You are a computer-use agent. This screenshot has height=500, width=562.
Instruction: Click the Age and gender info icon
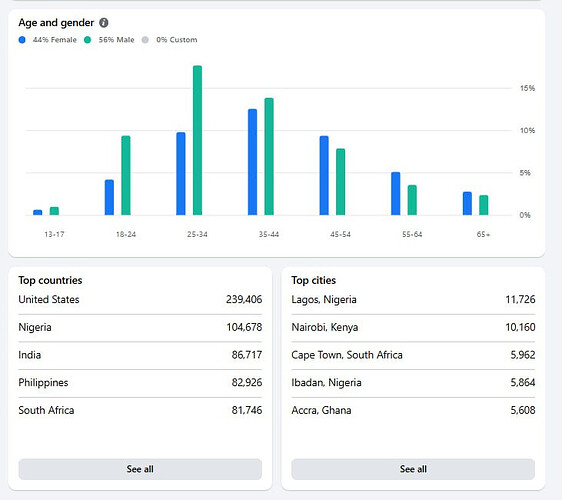(104, 23)
